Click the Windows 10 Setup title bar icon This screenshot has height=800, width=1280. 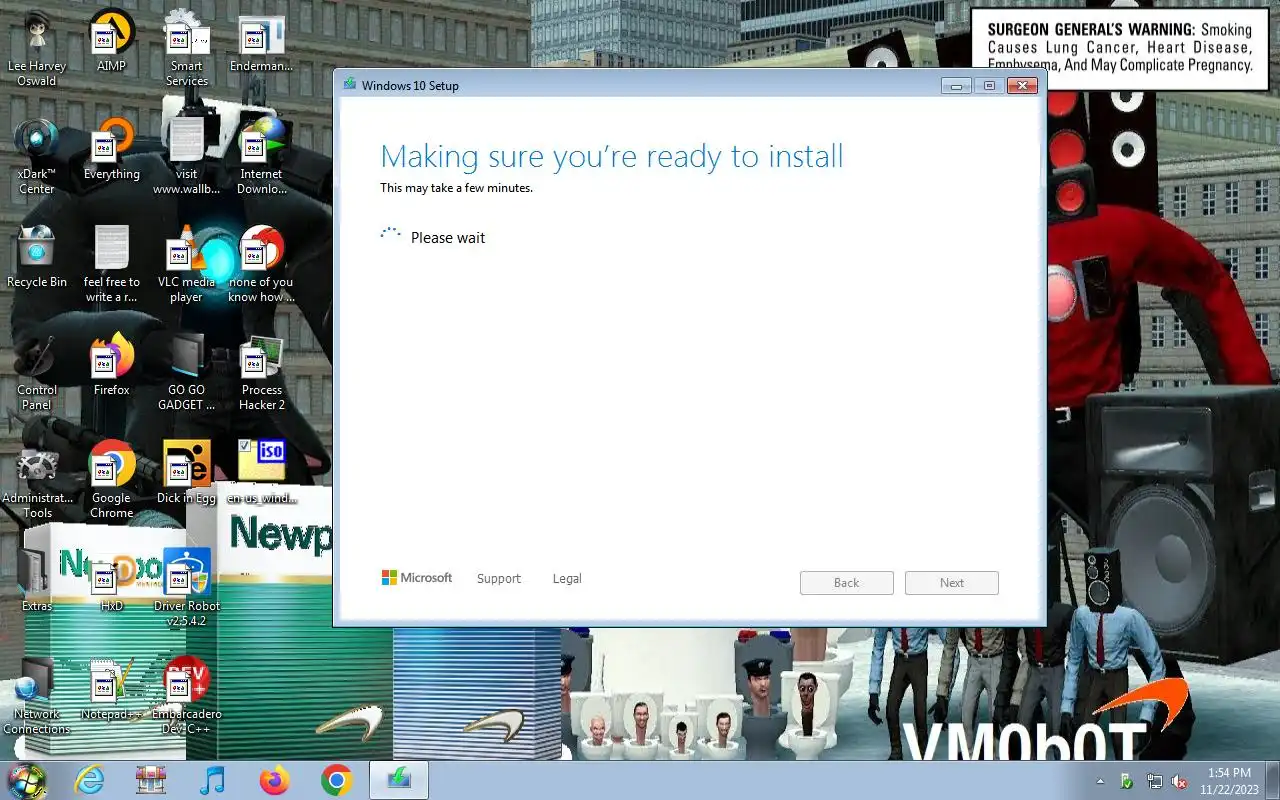click(x=349, y=85)
